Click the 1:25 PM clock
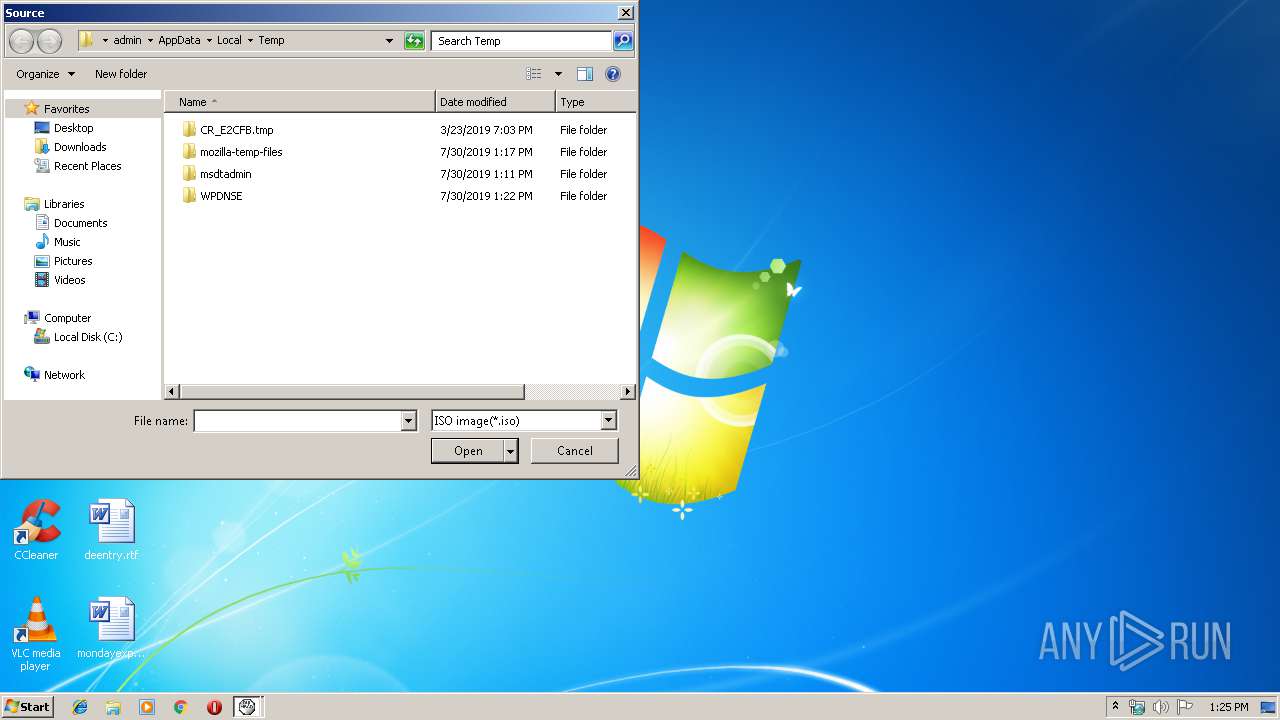 click(x=1228, y=707)
